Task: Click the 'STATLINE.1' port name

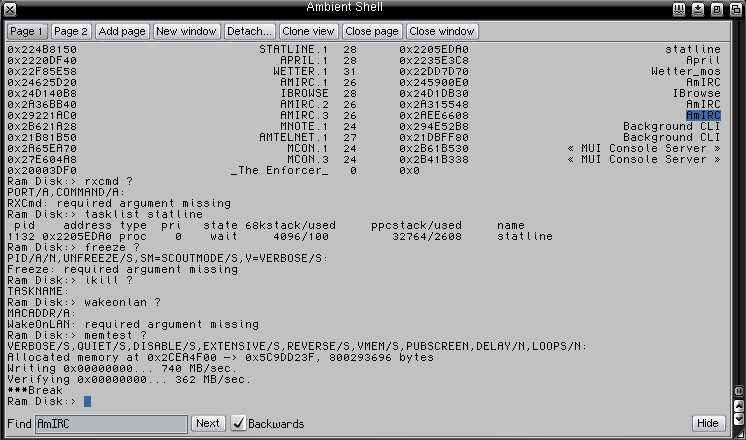Action: click(x=294, y=49)
